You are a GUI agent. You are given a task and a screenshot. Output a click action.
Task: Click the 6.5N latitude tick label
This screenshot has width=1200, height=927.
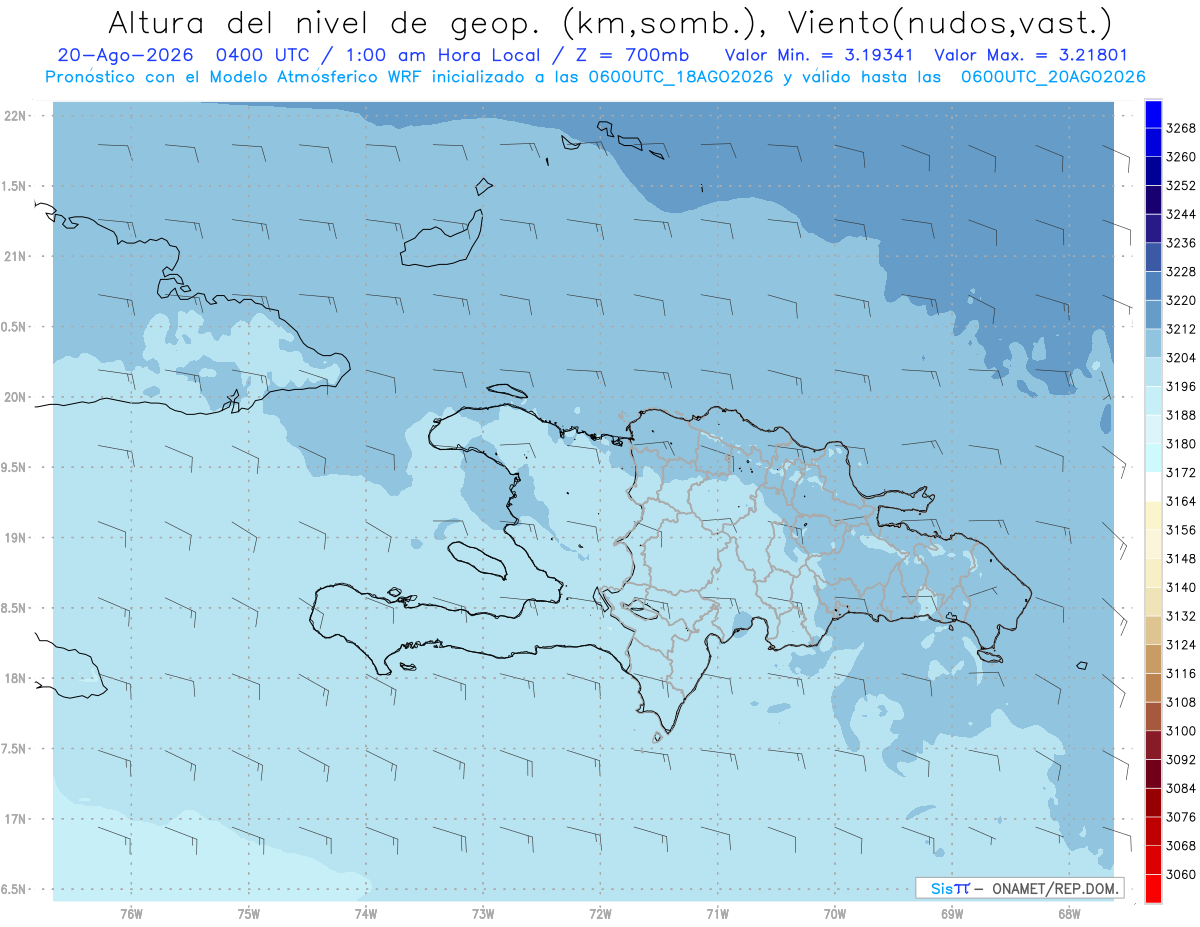15,889
